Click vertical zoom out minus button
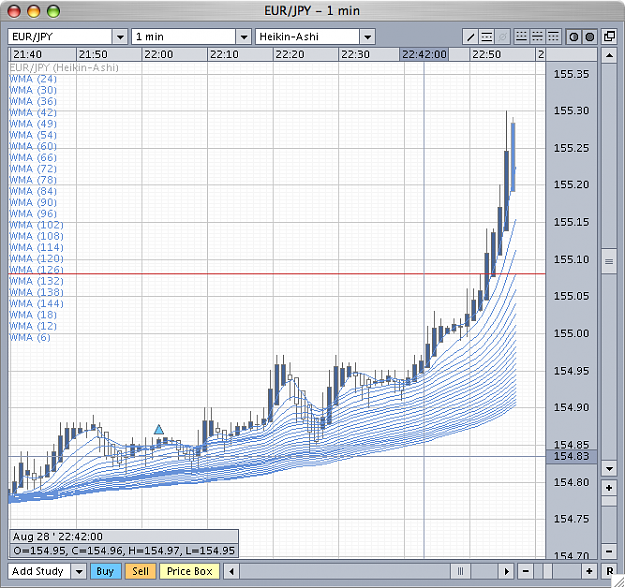This screenshot has height=588, width=625. click(609, 552)
